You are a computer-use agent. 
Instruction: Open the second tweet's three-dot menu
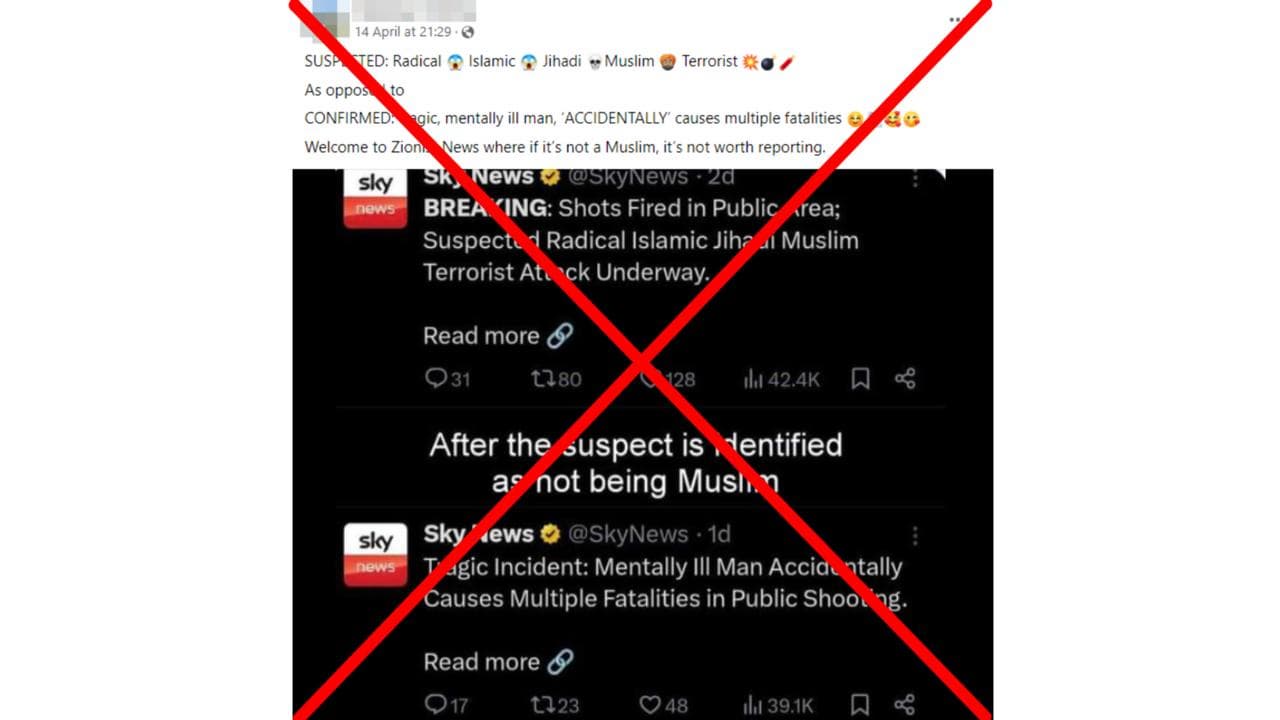coord(914,537)
